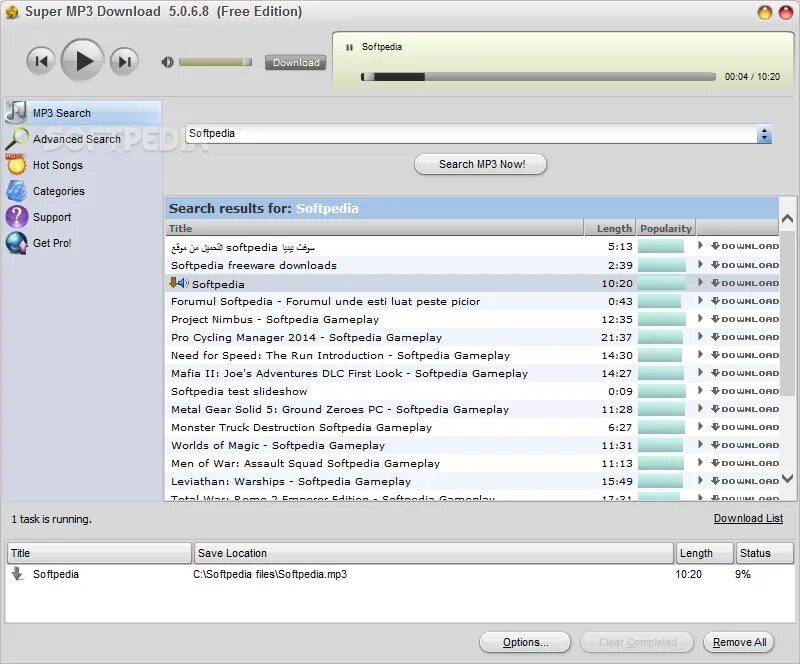Play arrow for Metal Gear Solid 5 row

coord(701,408)
